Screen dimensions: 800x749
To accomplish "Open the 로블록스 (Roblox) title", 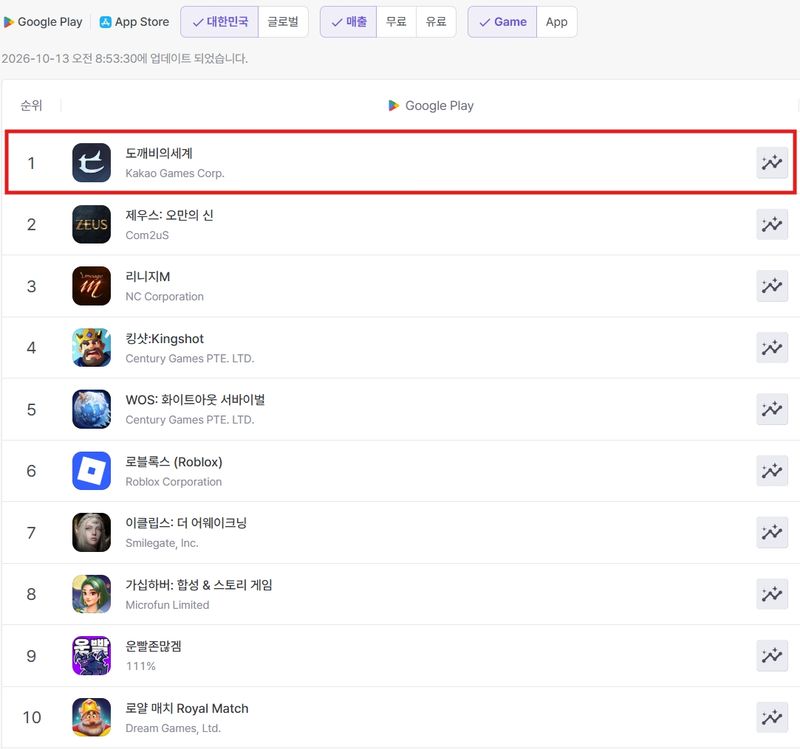I will [174, 462].
